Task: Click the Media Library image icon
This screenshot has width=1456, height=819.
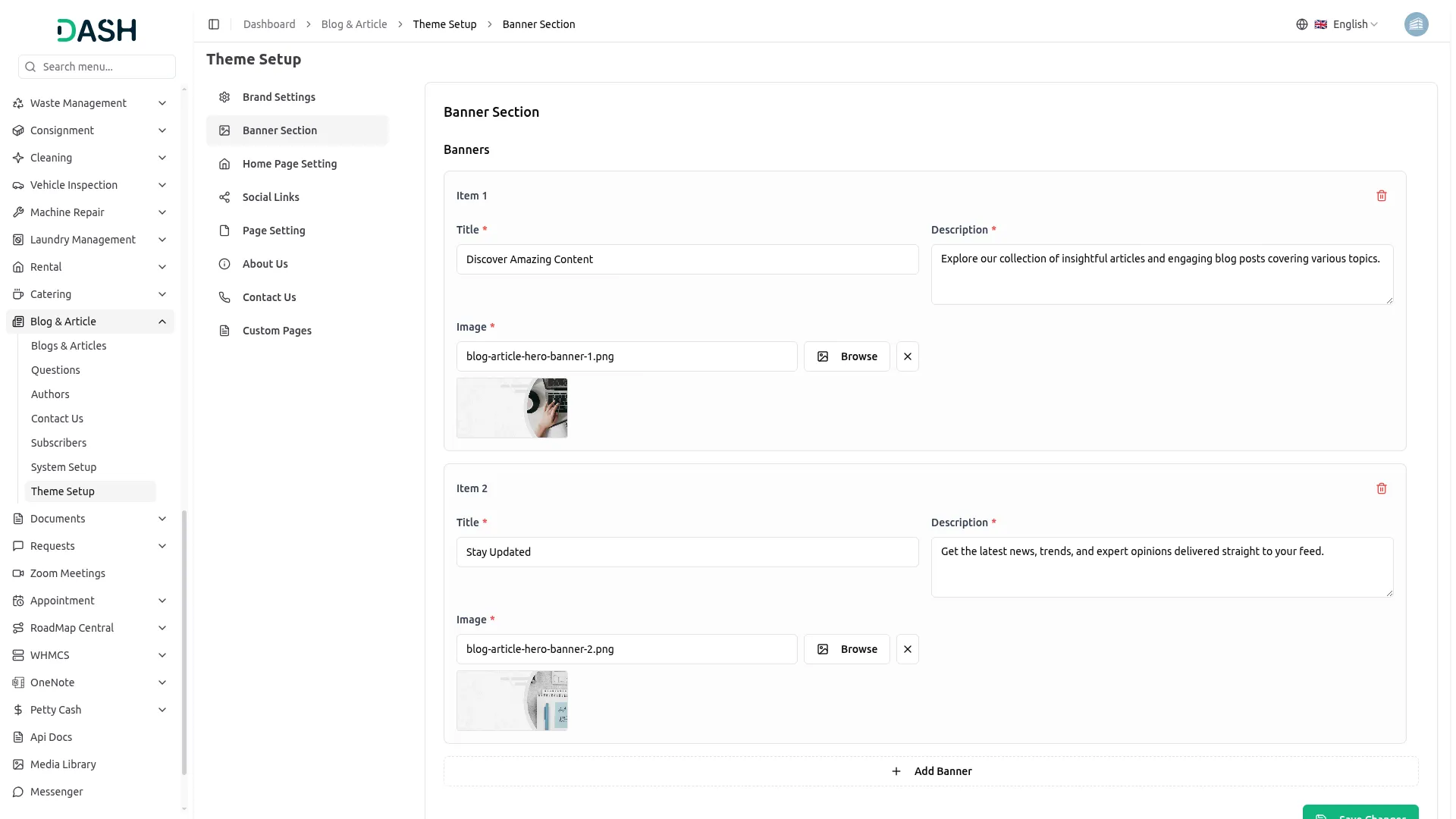Action: tap(18, 764)
